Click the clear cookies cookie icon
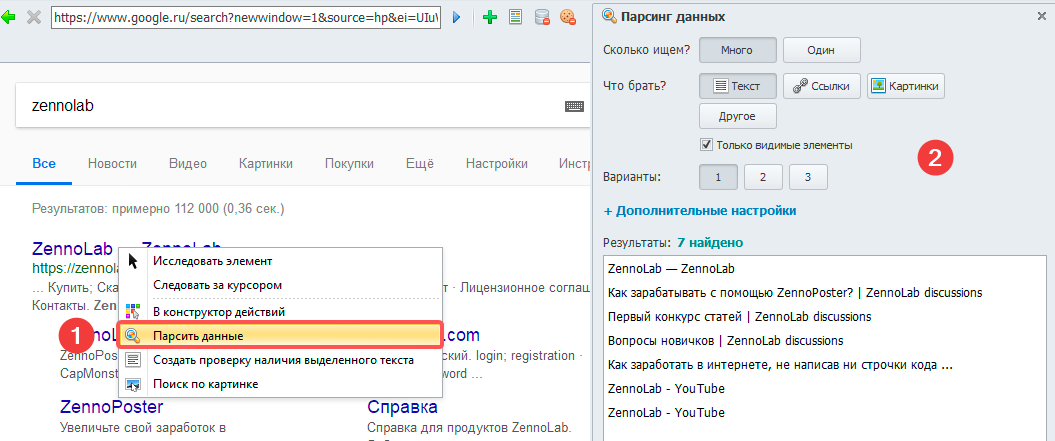 568,18
